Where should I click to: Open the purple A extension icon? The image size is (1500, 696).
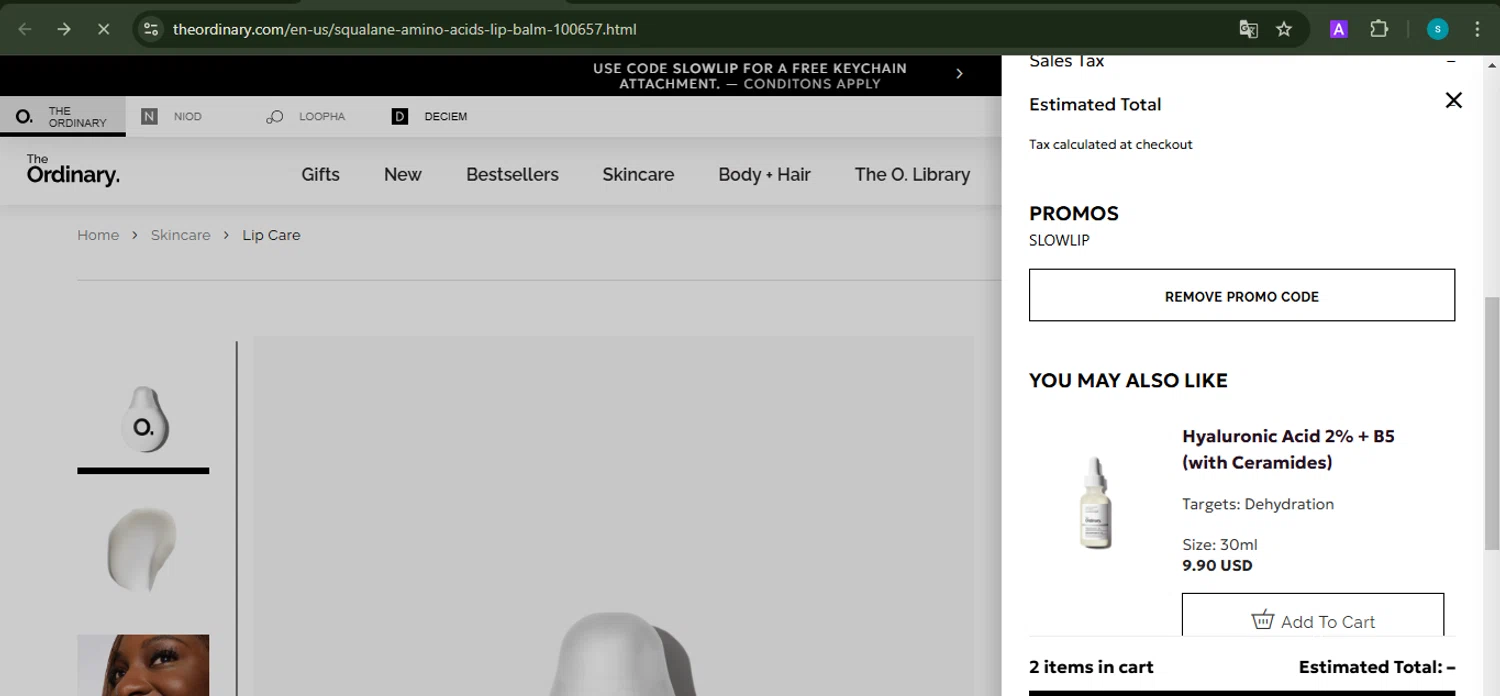tap(1339, 29)
